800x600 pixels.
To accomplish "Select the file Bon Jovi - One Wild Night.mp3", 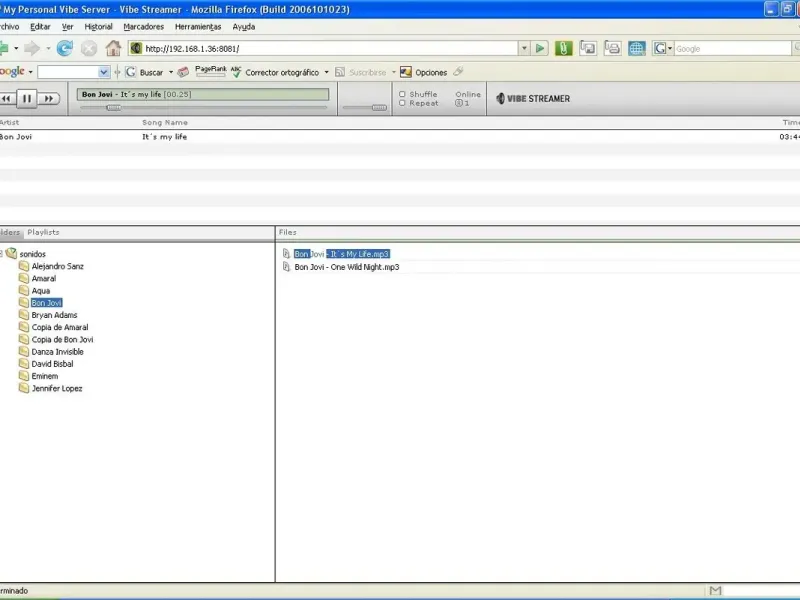I will pyautogui.click(x=347, y=267).
